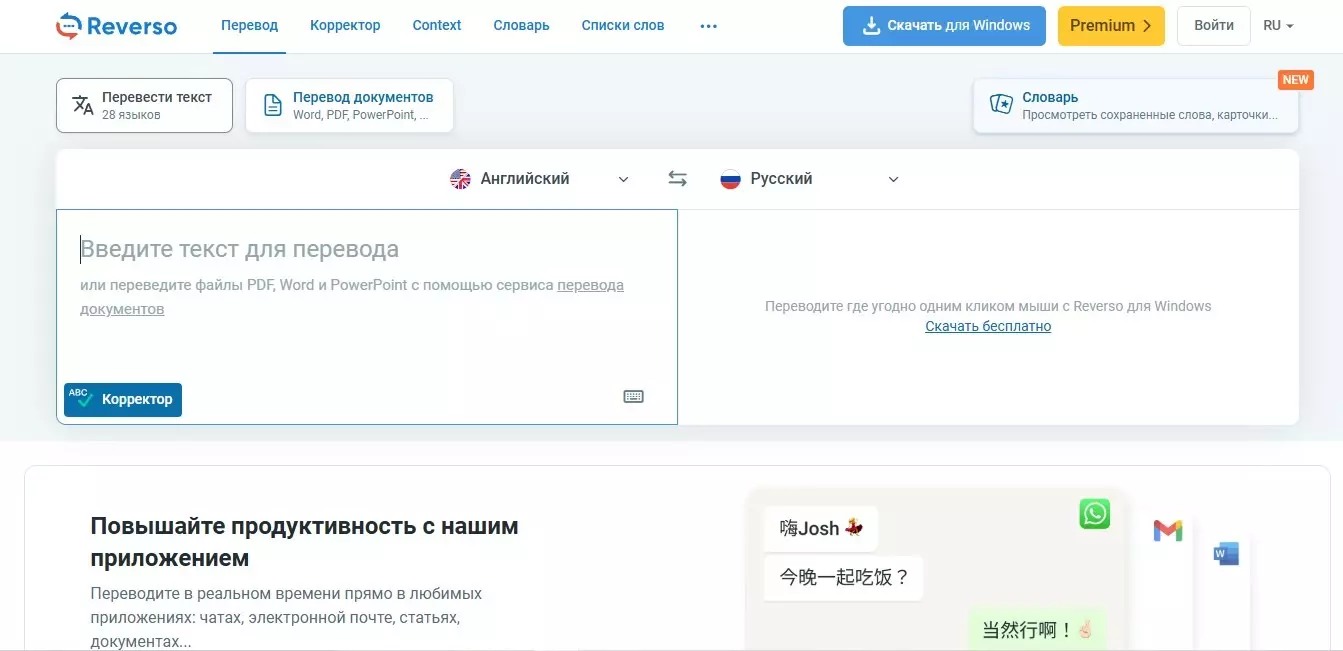Image resolution: width=1343 pixels, height=651 pixels.
Task: Open the Корректор tab in navigation
Action: click(345, 26)
